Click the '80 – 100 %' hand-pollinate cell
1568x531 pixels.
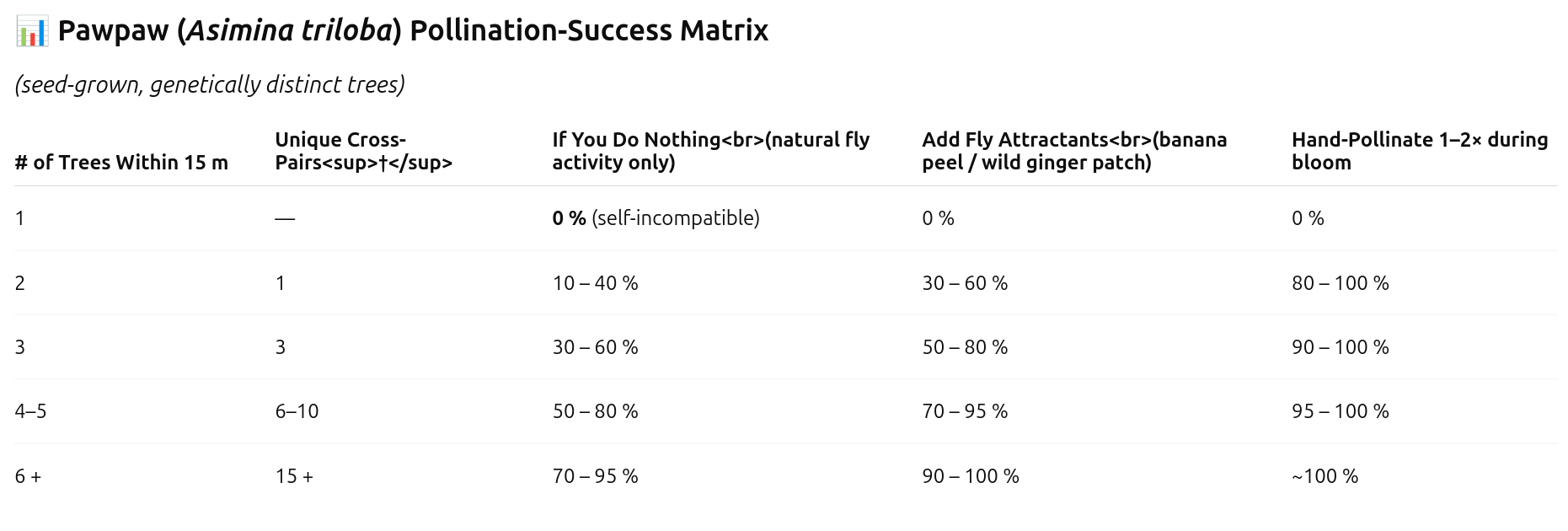click(1340, 283)
